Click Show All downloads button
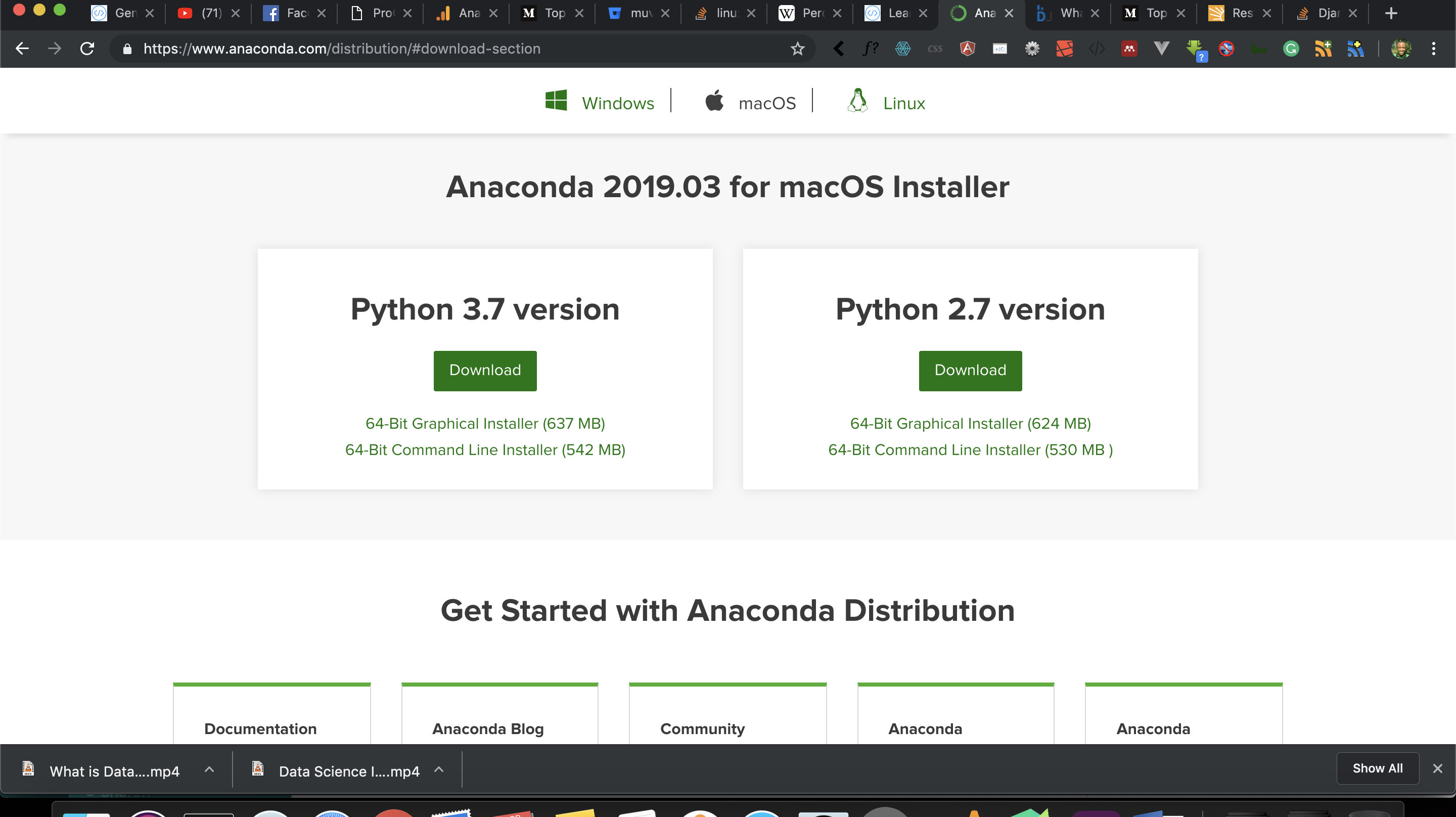 point(1378,768)
